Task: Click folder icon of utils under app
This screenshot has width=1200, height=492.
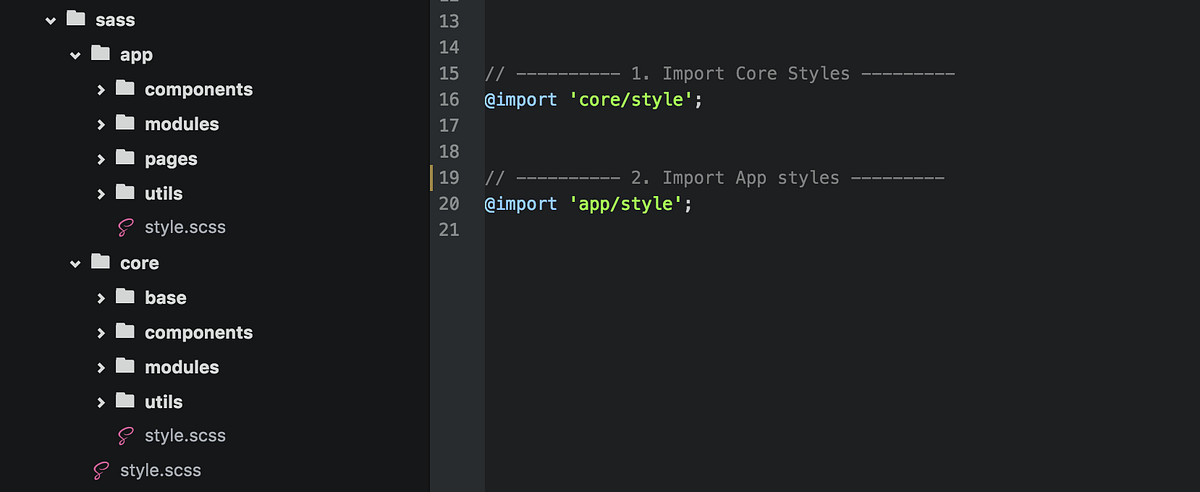Action: 125,192
